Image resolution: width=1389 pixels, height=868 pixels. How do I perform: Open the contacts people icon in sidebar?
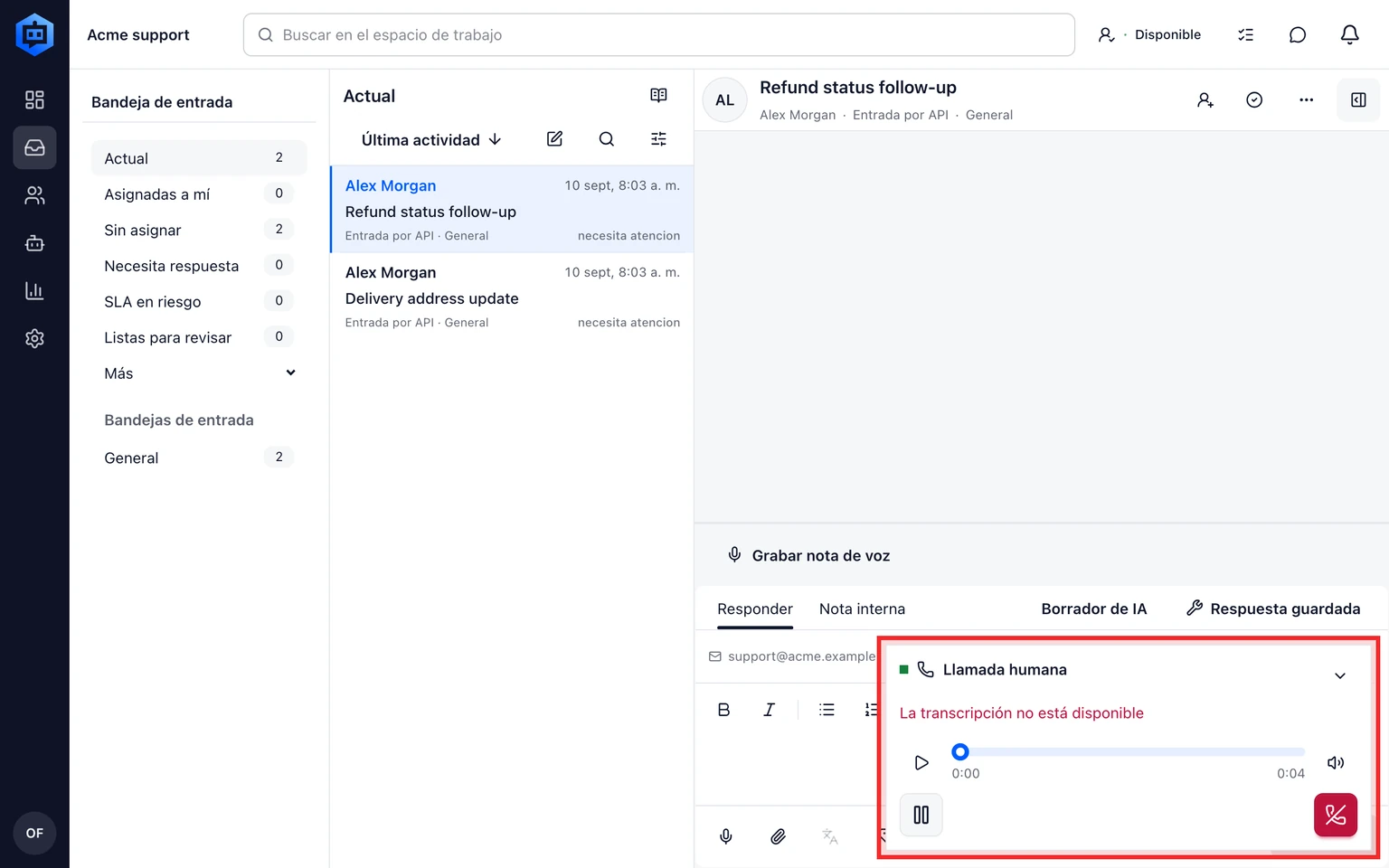pos(34,195)
